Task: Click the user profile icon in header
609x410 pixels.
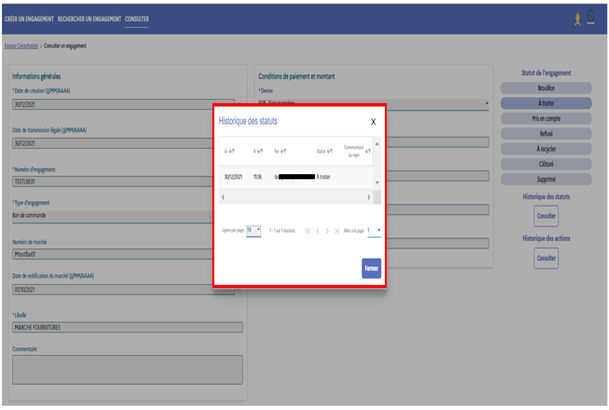Action: point(577,18)
